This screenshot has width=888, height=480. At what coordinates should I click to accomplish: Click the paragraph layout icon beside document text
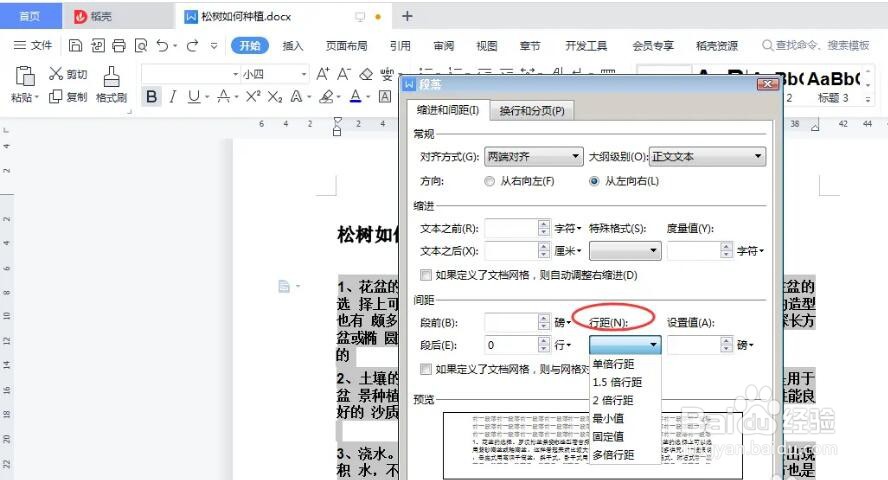[x=284, y=286]
